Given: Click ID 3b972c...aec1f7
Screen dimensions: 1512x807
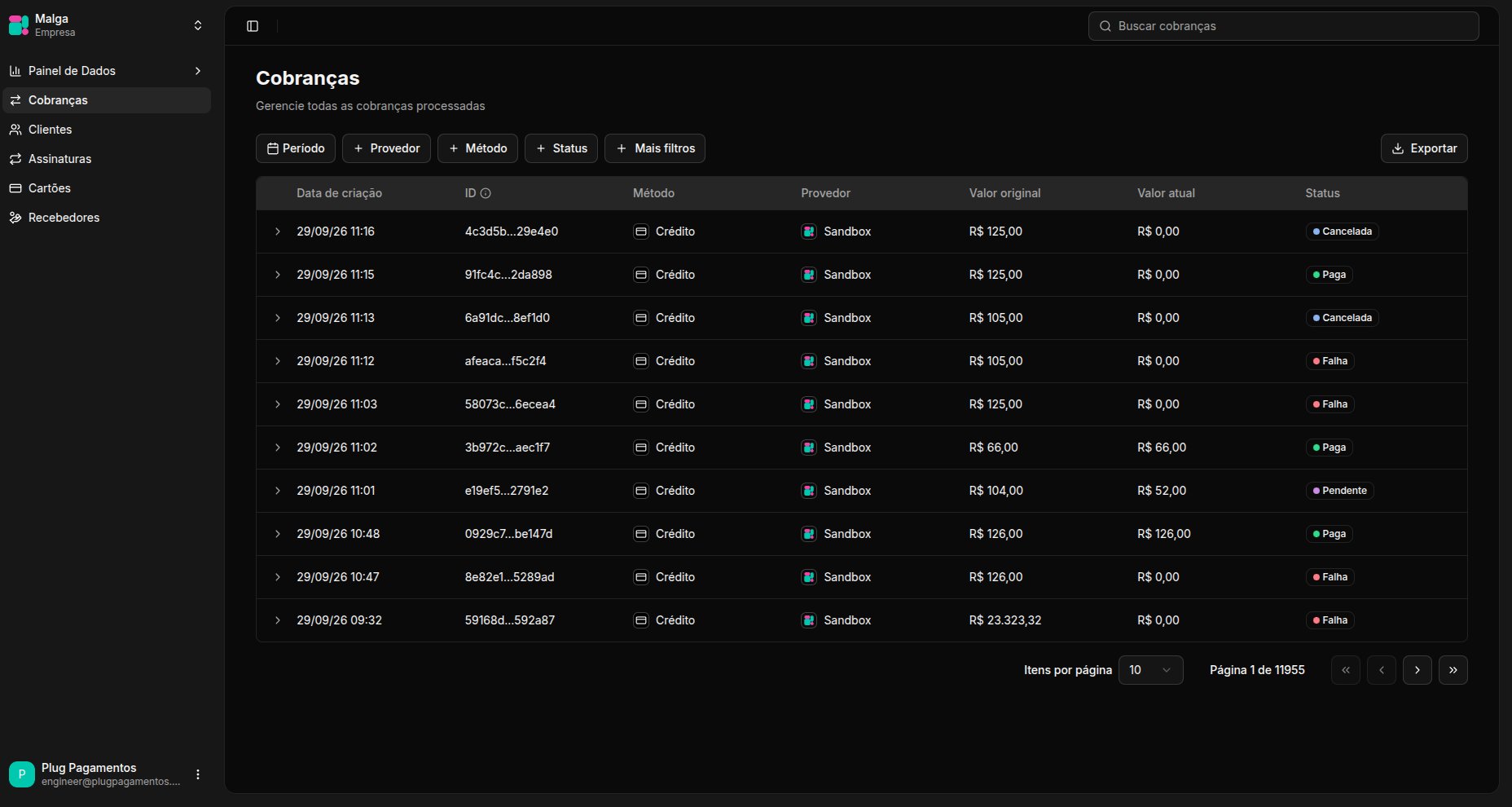Looking at the screenshot, I should click(x=508, y=448).
